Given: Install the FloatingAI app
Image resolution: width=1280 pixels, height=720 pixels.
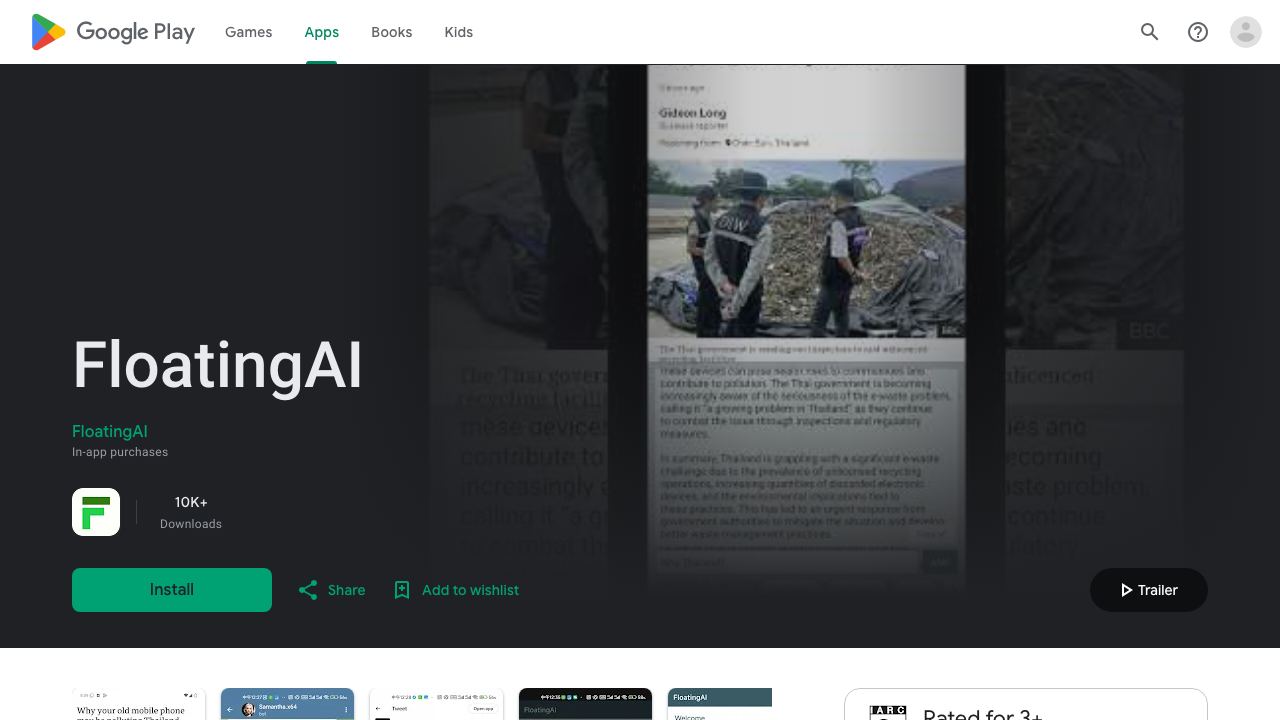Looking at the screenshot, I should 172,590.
